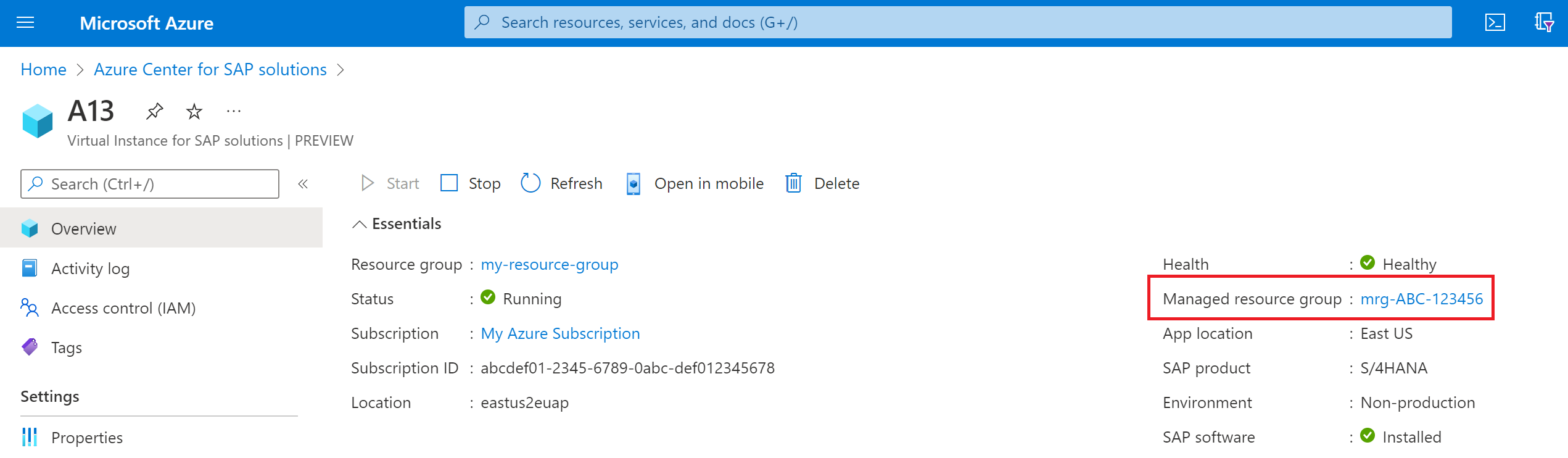The image size is (1568, 458).
Task: Click the green Running status check icon
Action: coord(488,298)
